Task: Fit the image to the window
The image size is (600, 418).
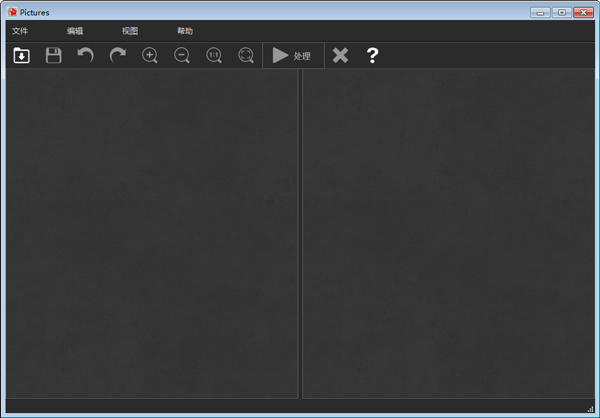Action: tap(246, 56)
